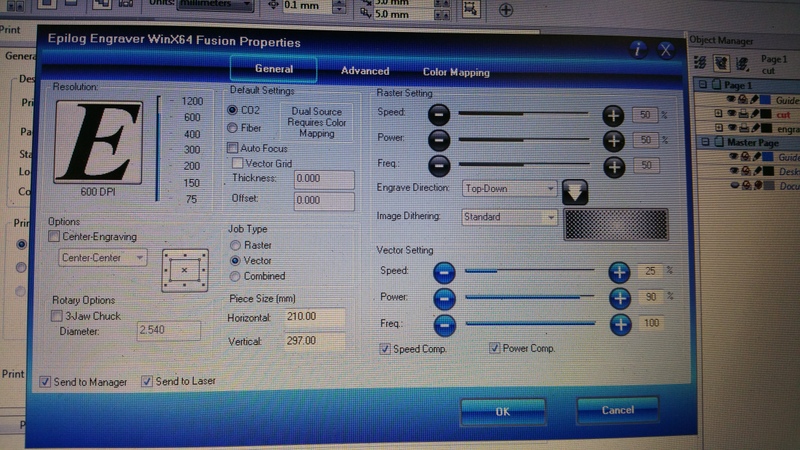800x450 pixels.
Task: Click the highlighted middle Object Manager toolbar icon
Action: pyautogui.click(x=721, y=63)
